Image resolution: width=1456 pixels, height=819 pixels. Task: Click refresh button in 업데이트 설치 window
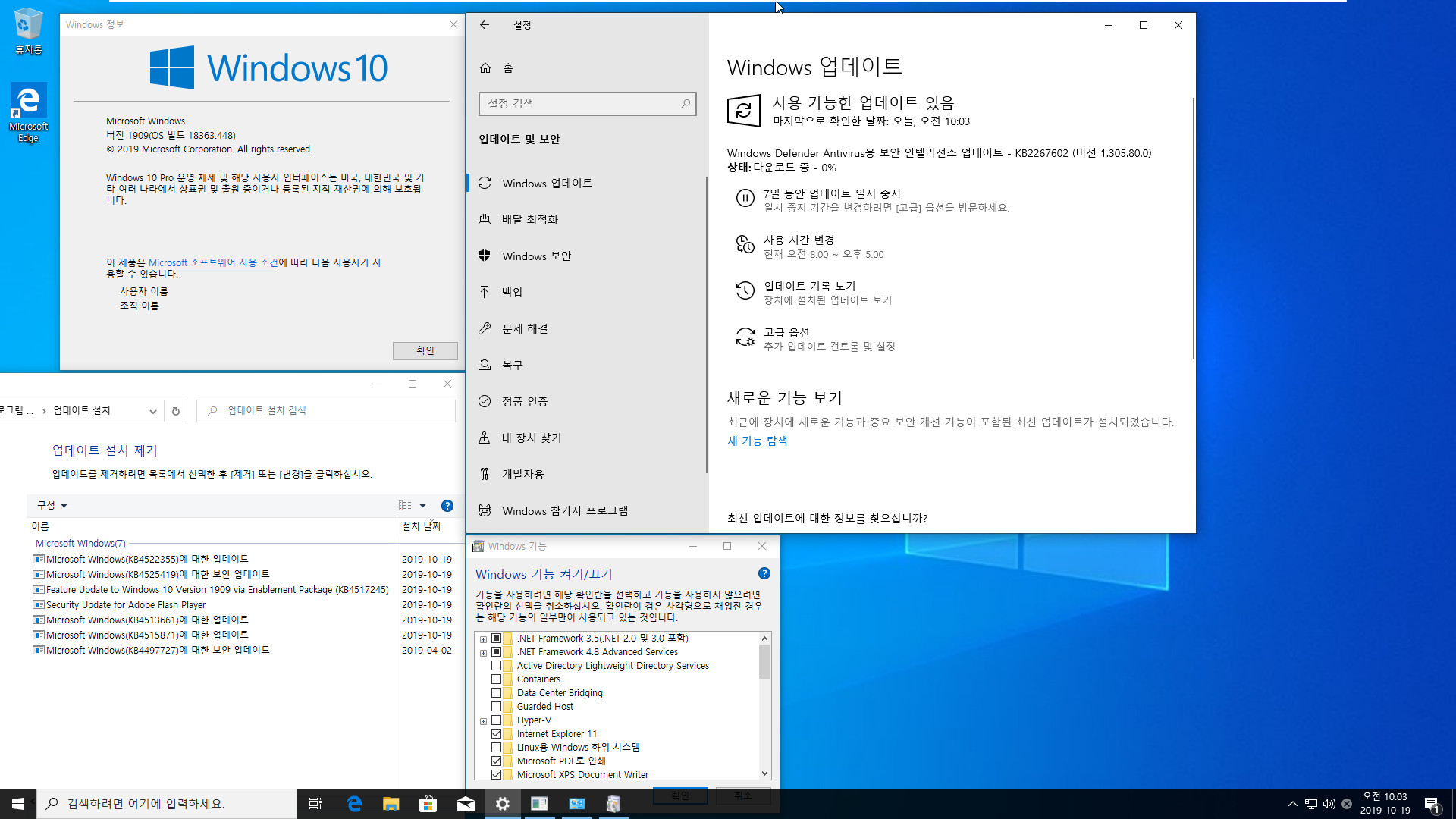[176, 411]
